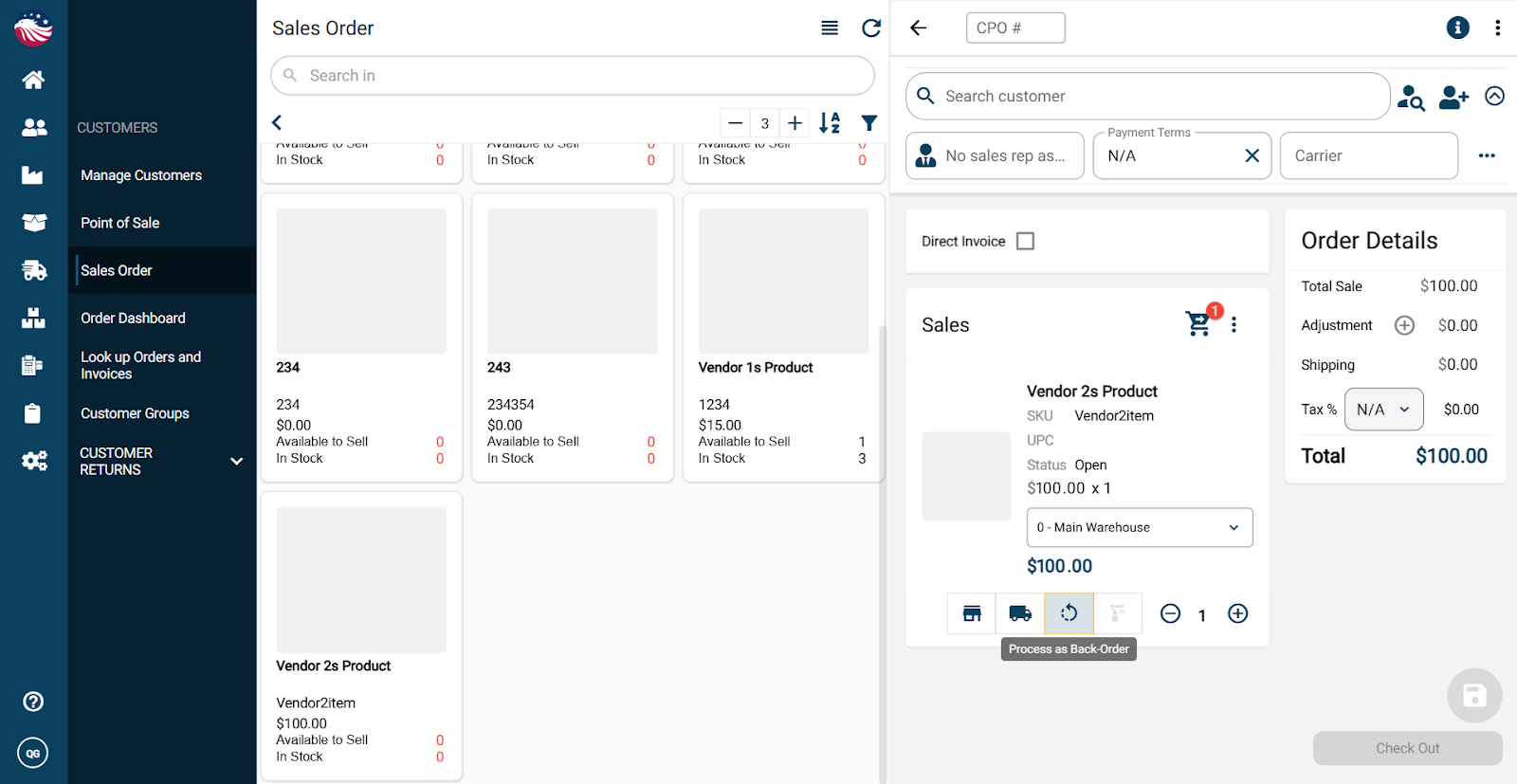Image resolution: width=1517 pixels, height=784 pixels.
Task: Select the ship truck icon for the cart item
Action: click(x=1020, y=613)
